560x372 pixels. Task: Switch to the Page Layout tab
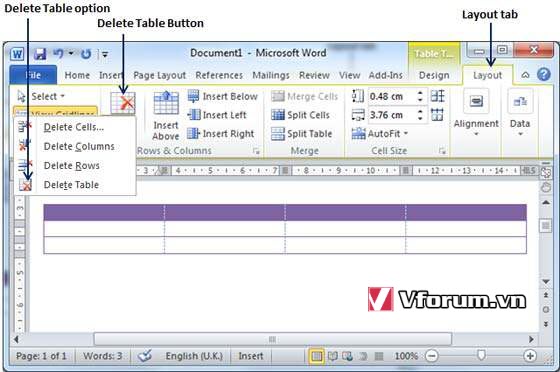point(160,75)
